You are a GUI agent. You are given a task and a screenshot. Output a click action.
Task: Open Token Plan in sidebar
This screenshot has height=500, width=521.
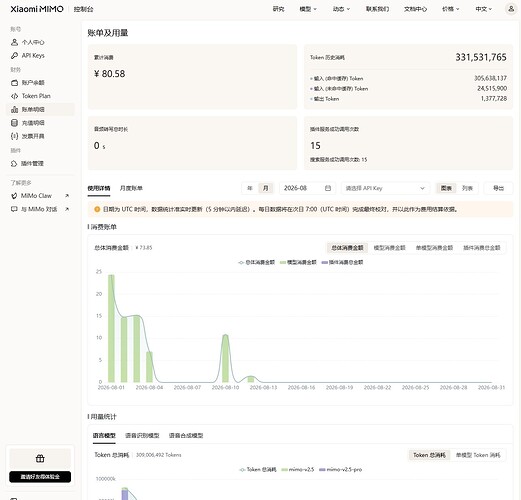[36, 96]
